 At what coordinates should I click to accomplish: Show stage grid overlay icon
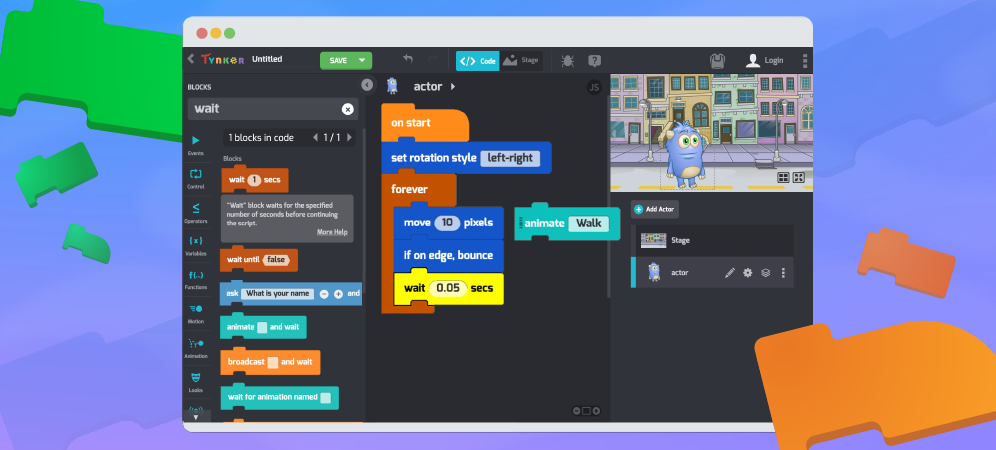tap(784, 178)
